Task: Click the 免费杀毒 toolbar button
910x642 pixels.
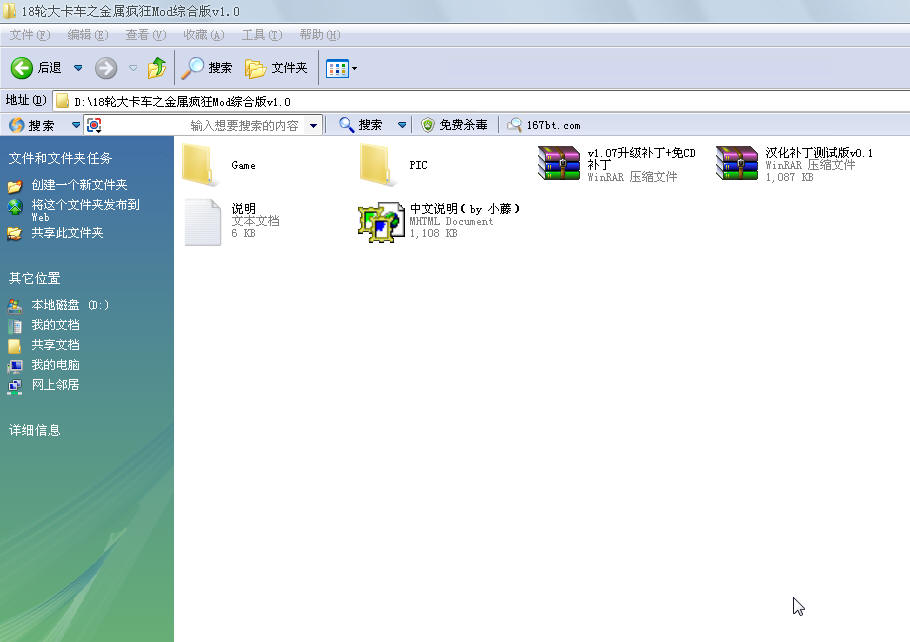Action: 455,125
